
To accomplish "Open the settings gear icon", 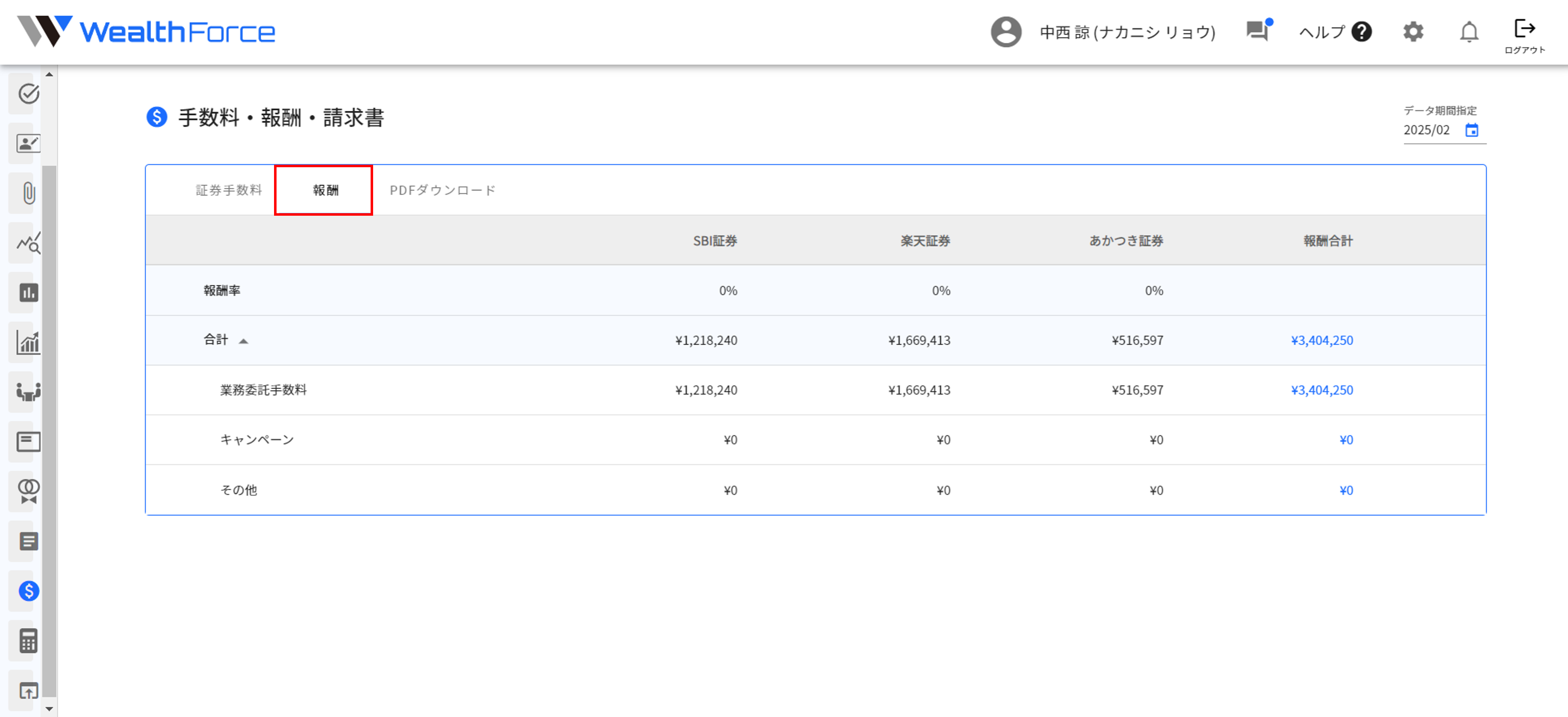I will point(1413,32).
